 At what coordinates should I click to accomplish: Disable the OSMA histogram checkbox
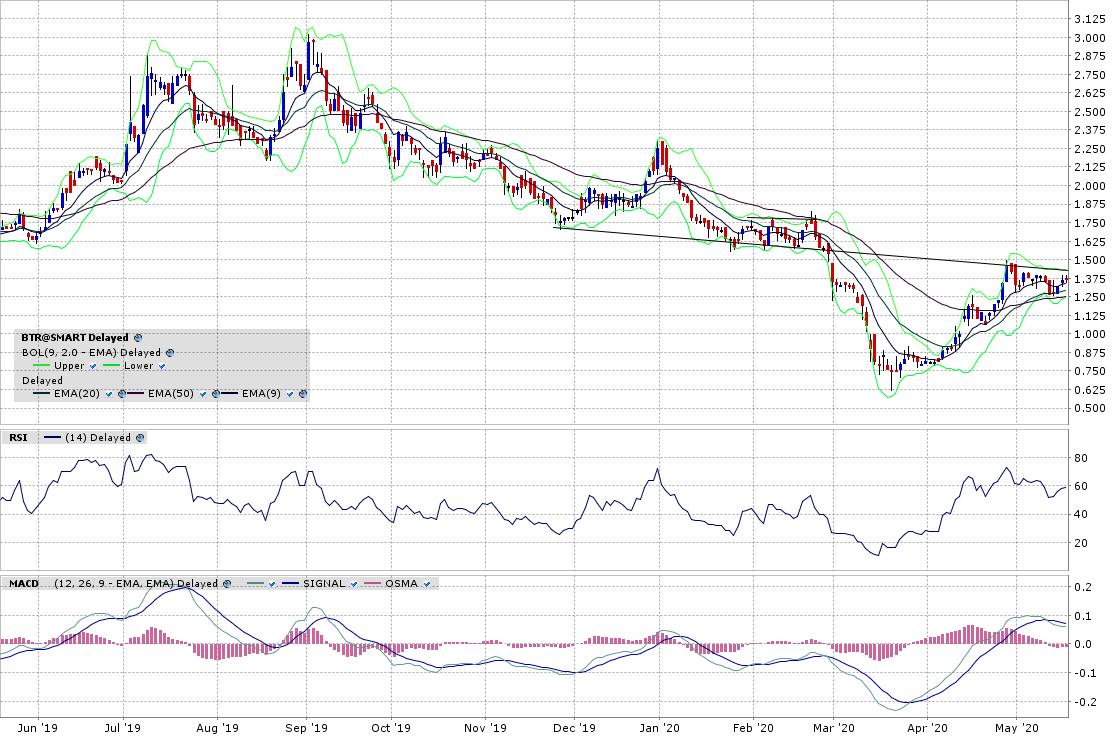pos(427,583)
